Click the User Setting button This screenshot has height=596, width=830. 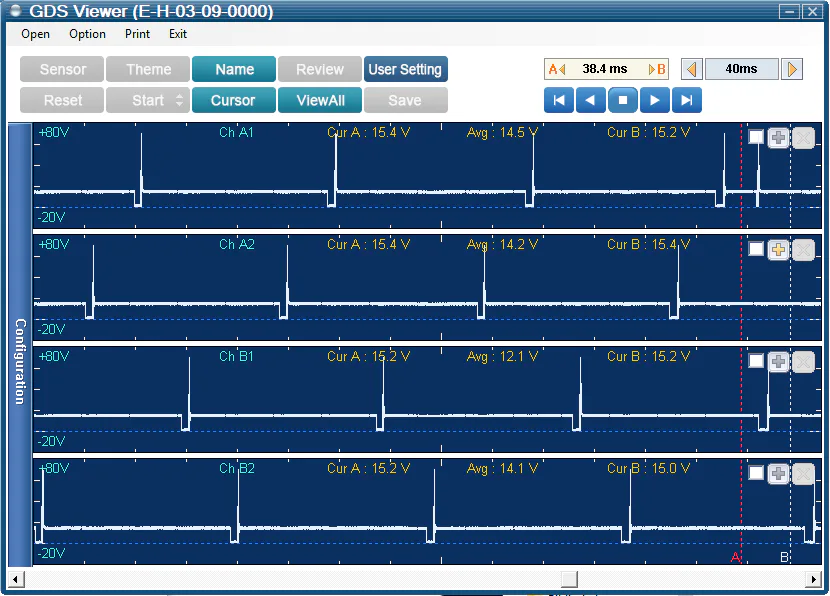coord(405,69)
